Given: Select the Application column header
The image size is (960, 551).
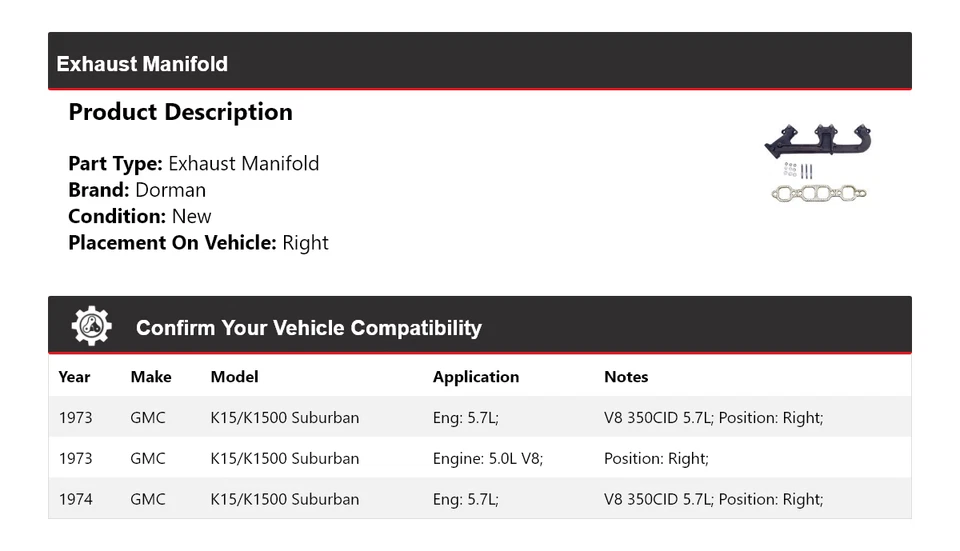Looking at the screenshot, I should [476, 377].
